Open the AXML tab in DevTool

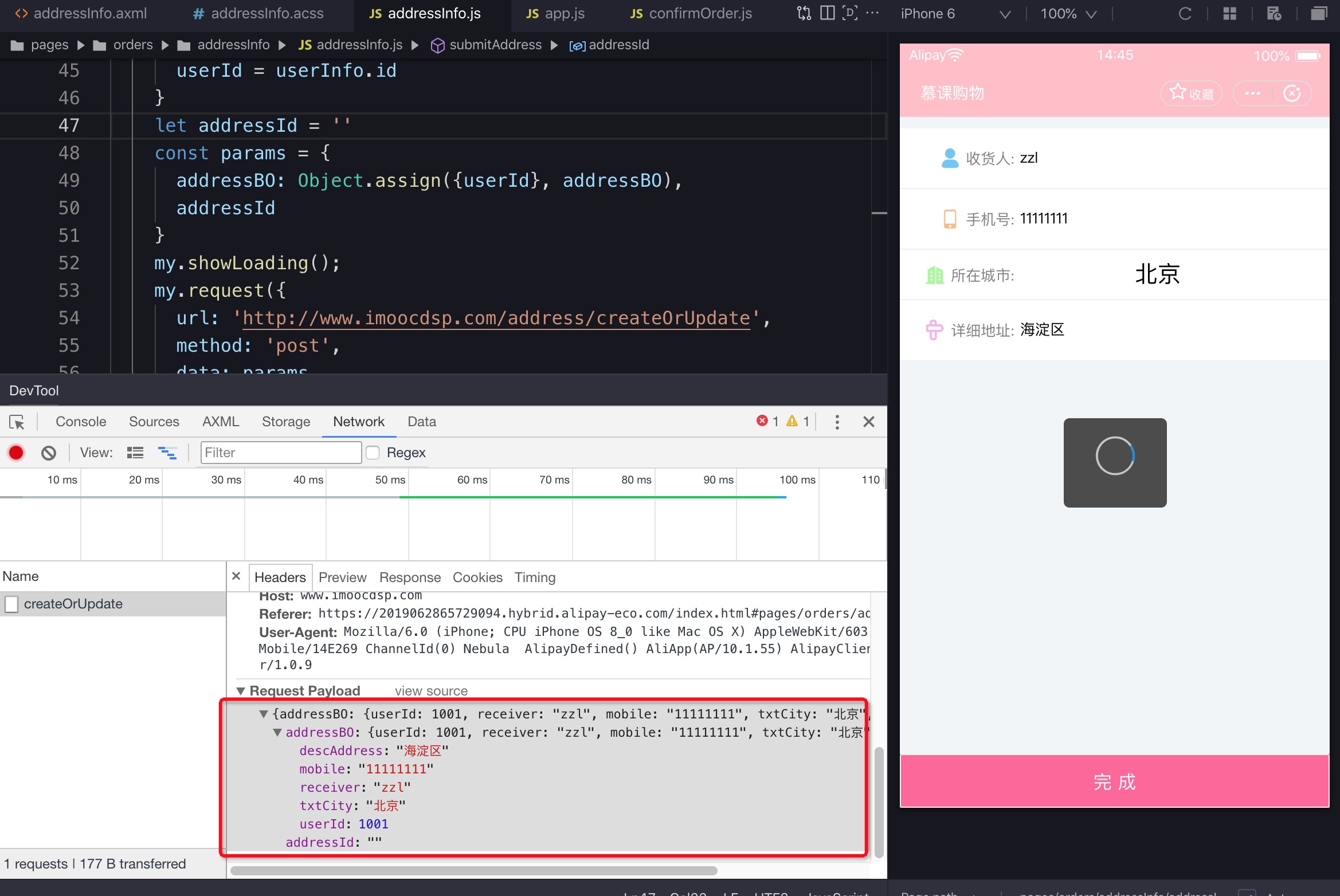(x=221, y=422)
